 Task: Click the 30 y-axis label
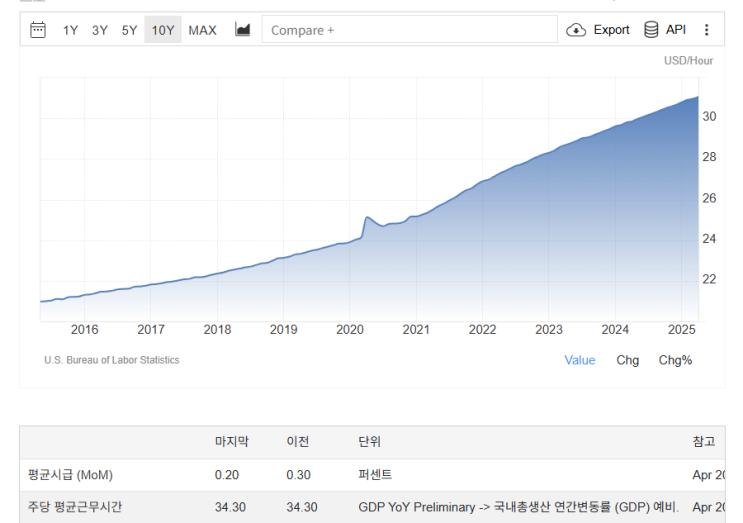tap(709, 117)
